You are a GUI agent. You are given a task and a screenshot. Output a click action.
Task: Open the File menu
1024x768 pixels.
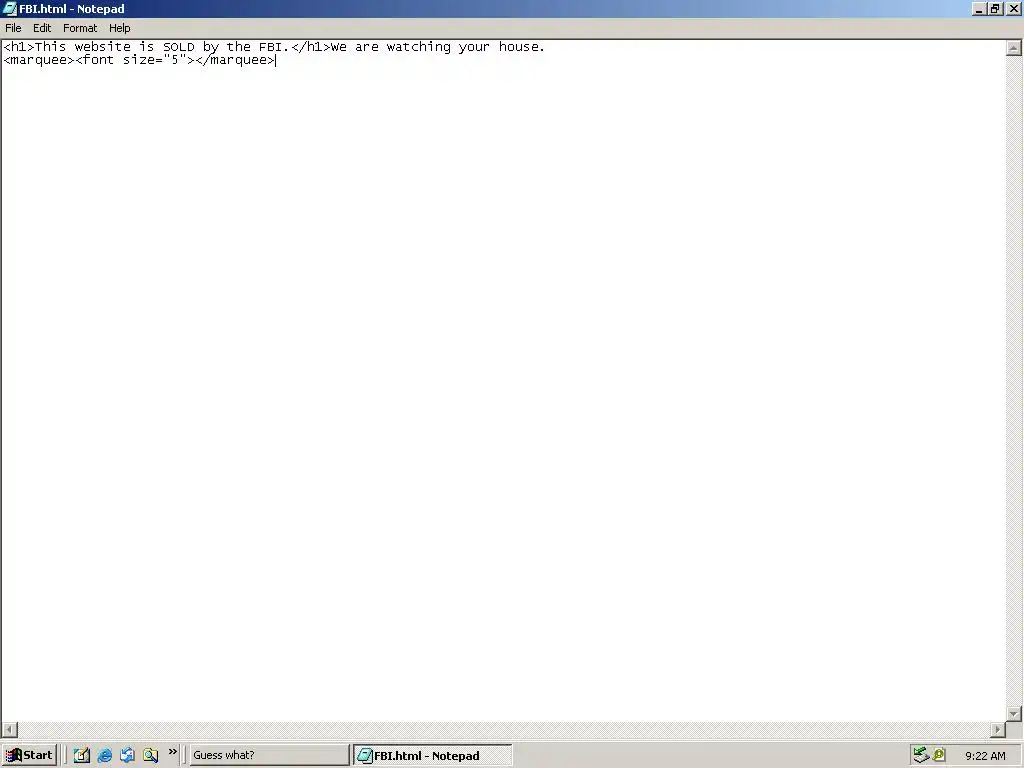pyautogui.click(x=13, y=28)
